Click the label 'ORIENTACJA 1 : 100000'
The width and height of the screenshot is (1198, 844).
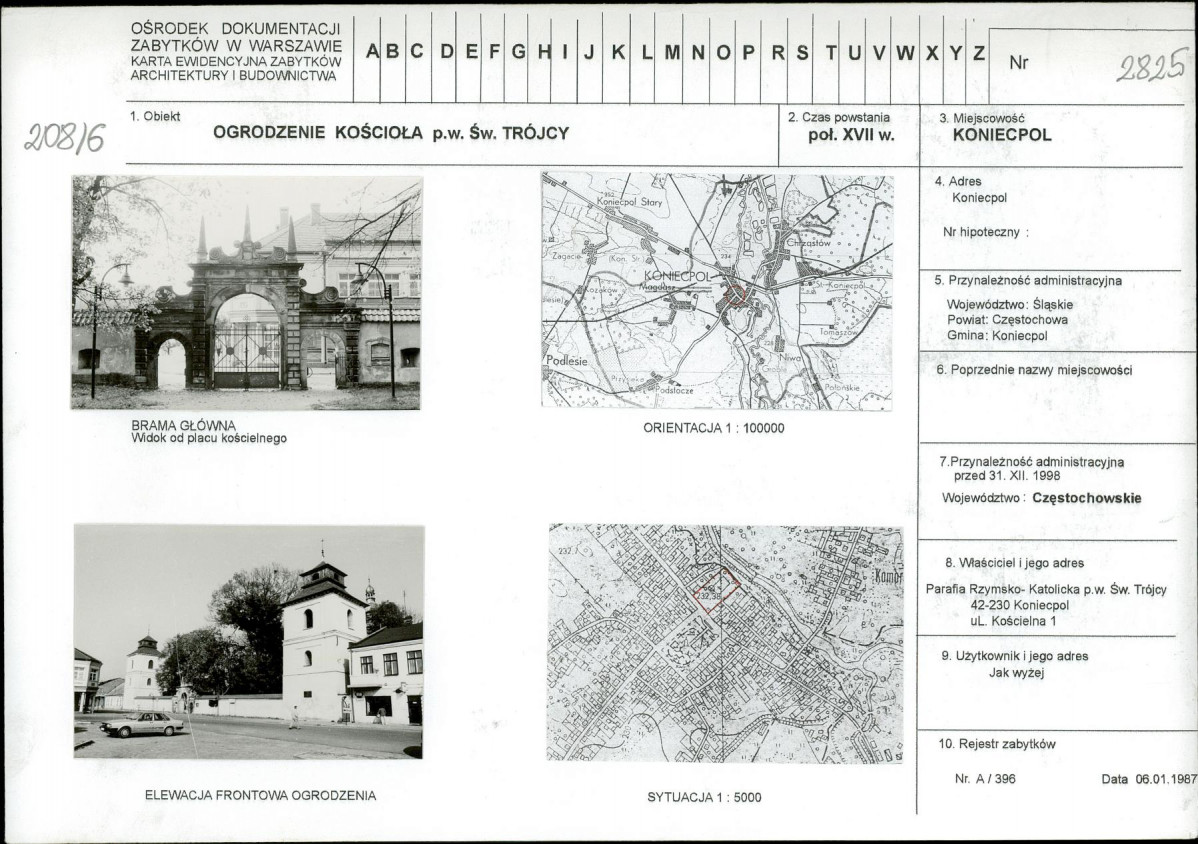coord(714,428)
